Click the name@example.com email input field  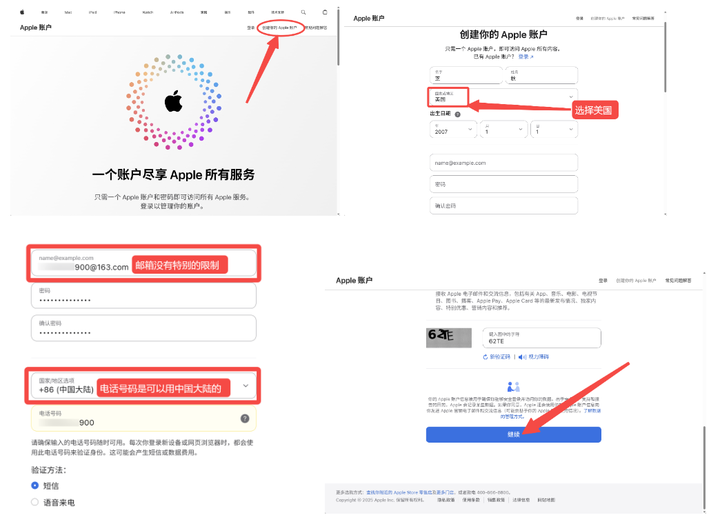tap(503, 163)
